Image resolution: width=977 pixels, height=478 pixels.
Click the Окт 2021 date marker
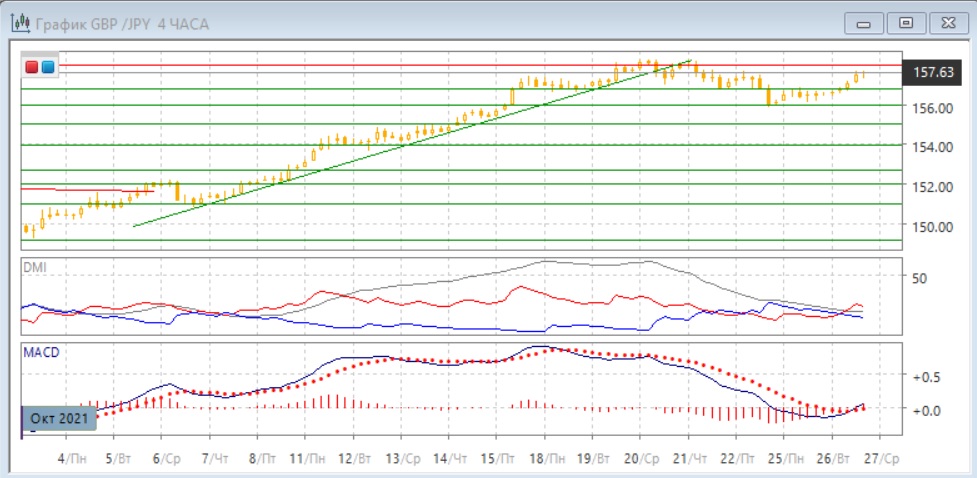[58, 418]
